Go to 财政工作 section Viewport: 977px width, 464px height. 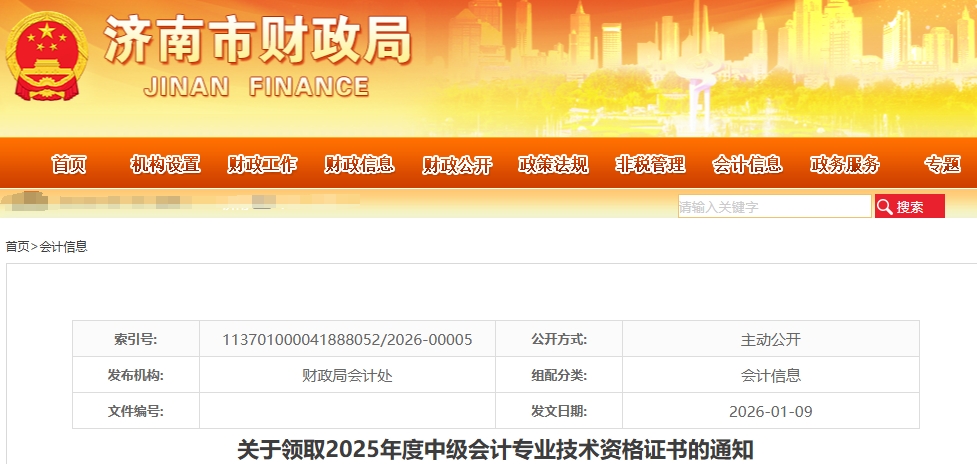coord(262,164)
